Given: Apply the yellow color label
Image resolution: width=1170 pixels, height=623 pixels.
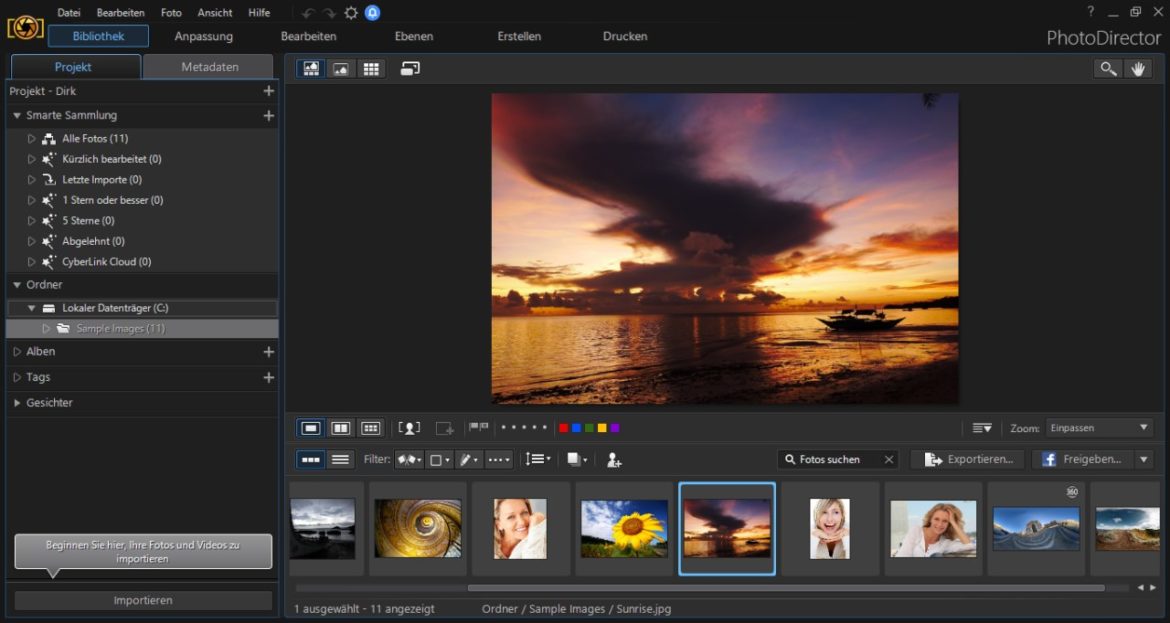Looking at the screenshot, I should 602,428.
